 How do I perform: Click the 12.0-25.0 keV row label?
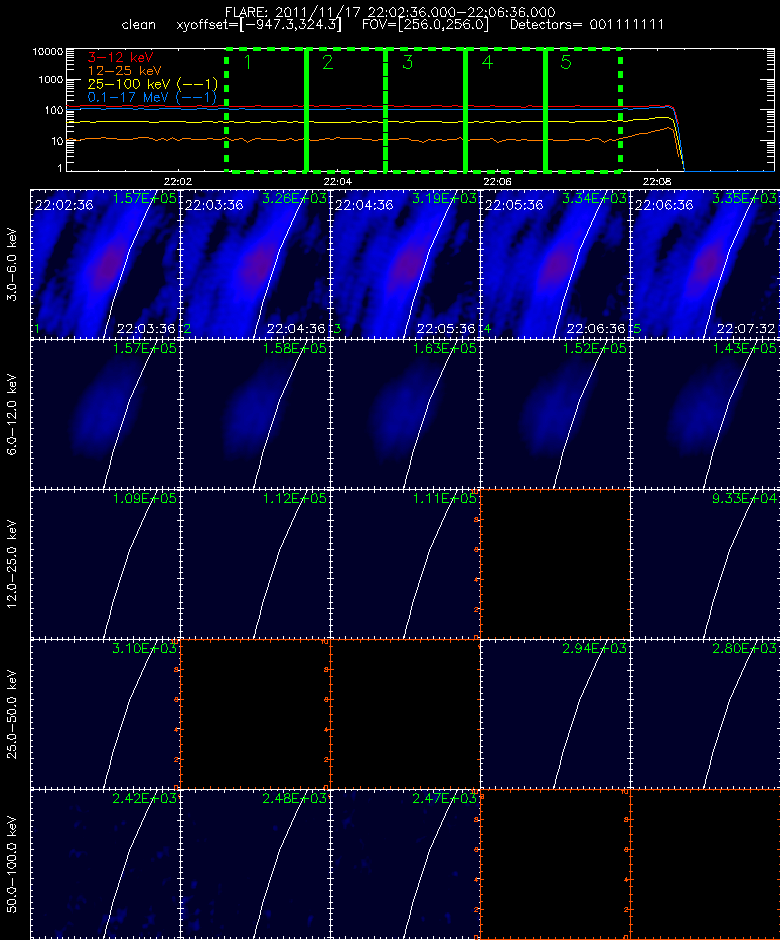13,564
